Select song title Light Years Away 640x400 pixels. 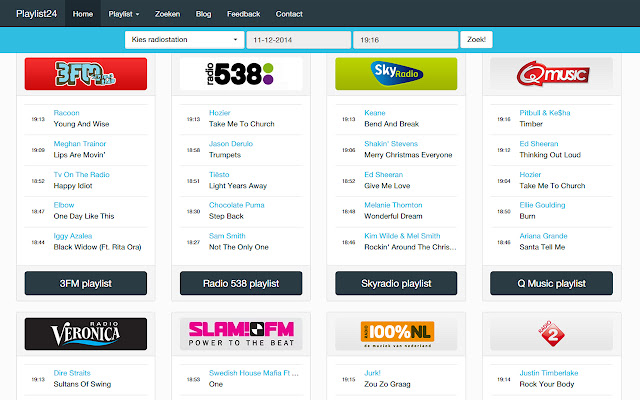pos(238,186)
